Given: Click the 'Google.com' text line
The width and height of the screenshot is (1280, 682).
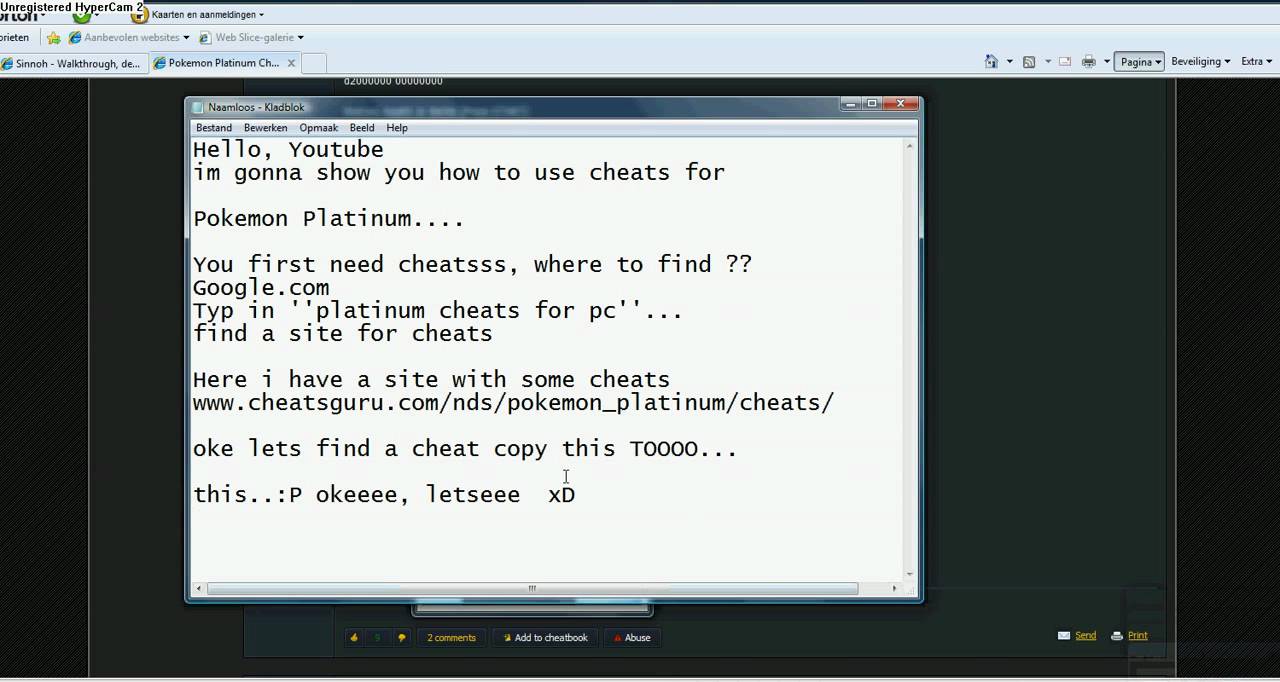Looking at the screenshot, I should [261, 287].
